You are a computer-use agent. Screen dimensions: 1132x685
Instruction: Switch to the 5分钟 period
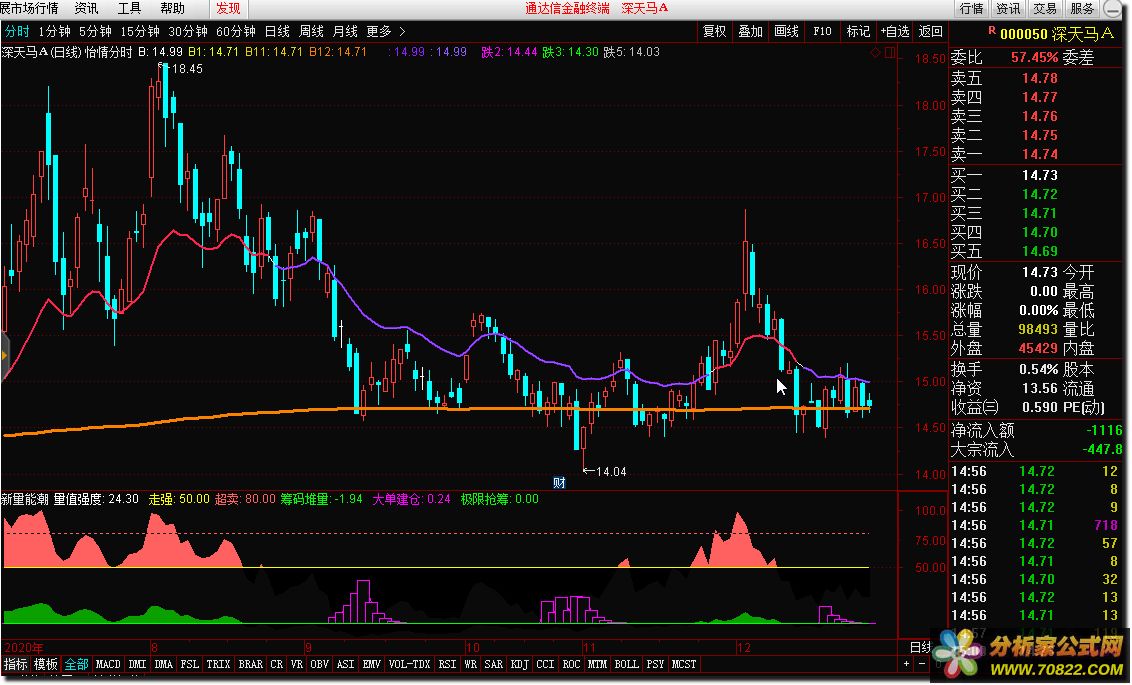95,32
